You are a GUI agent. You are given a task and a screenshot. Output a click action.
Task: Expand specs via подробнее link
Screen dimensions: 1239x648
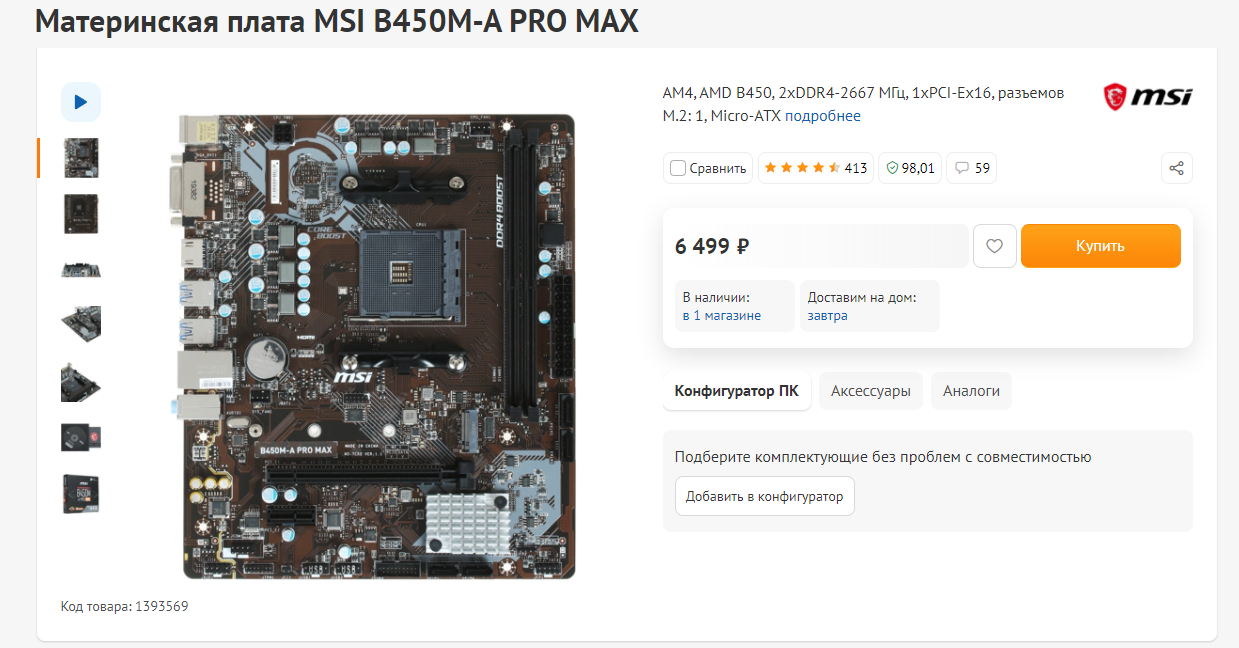823,116
